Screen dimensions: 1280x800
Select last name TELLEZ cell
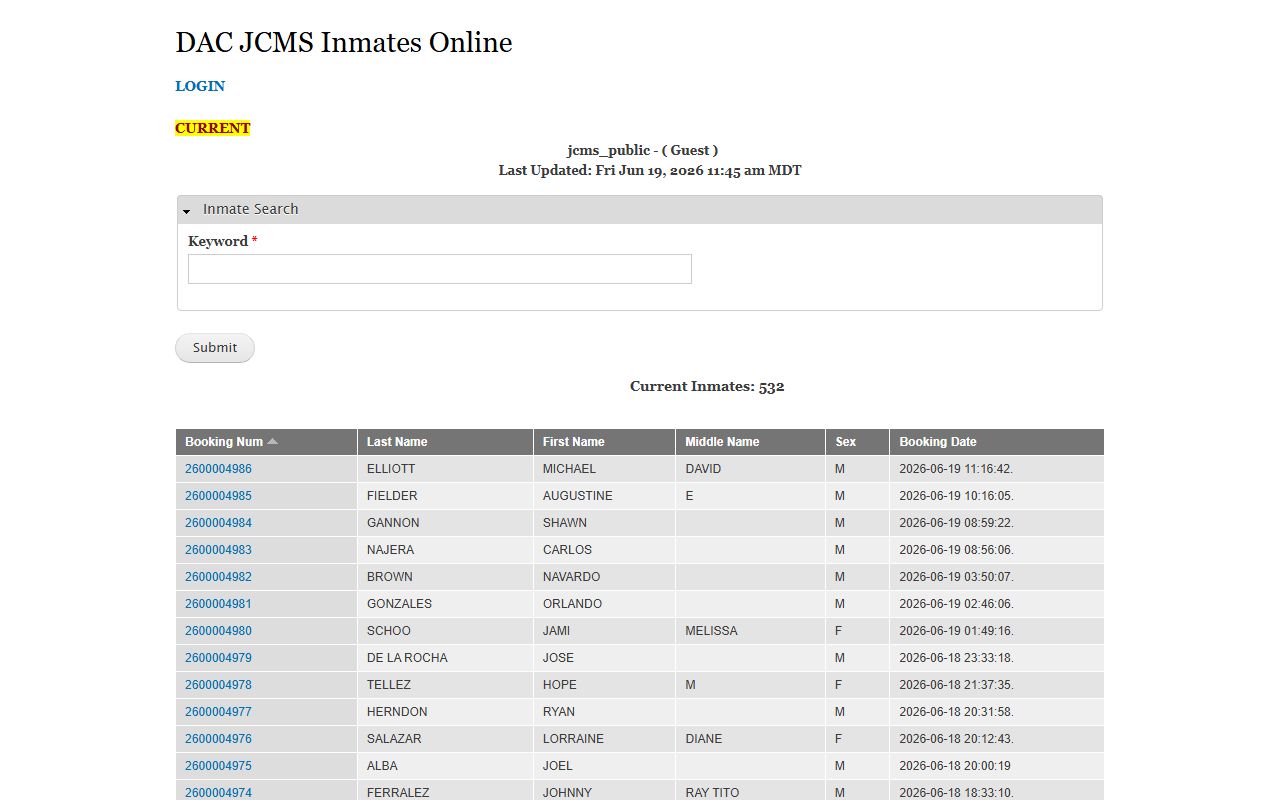[x=445, y=685]
